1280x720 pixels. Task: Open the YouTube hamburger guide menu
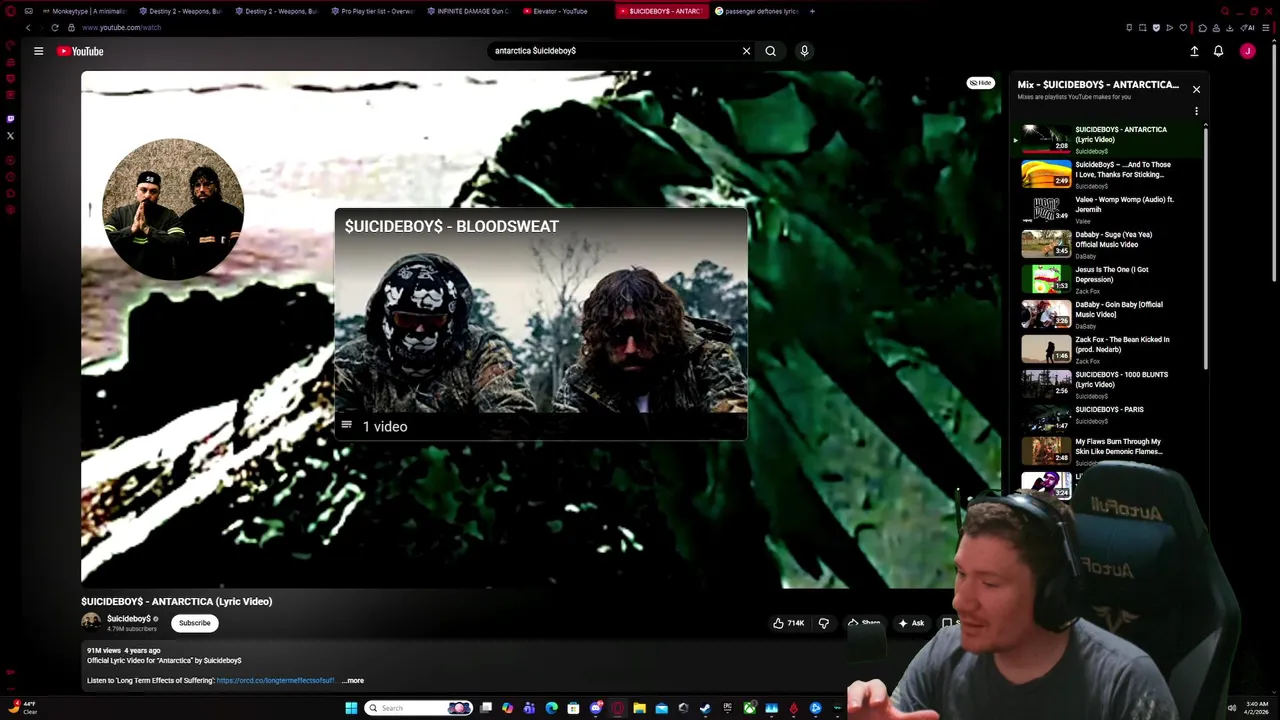(x=38, y=51)
